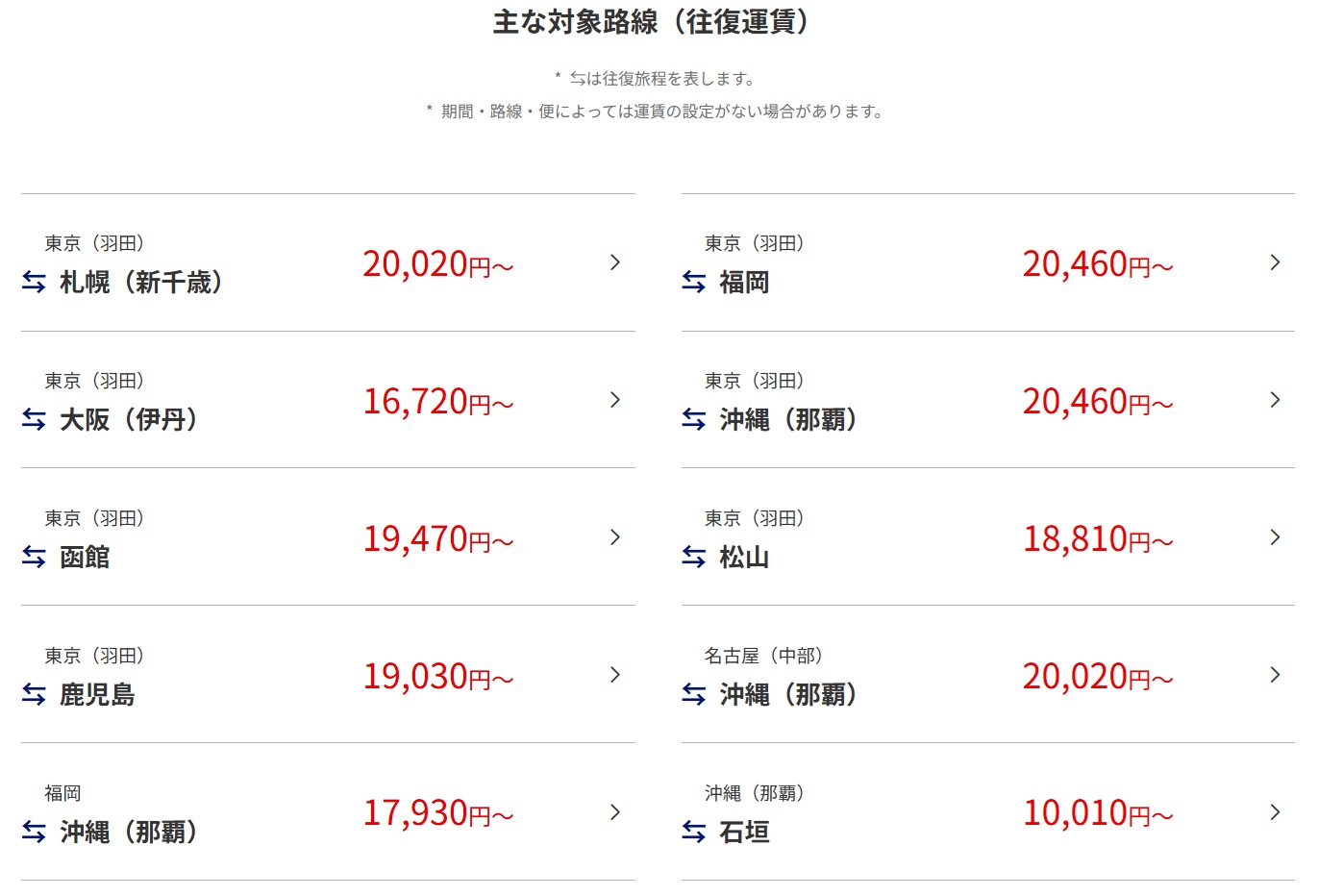This screenshot has height=896, width=1318.
Task: Click the round-trip icon for 東京（羽田）⇆鹿児島
Action: click(30, 695)
